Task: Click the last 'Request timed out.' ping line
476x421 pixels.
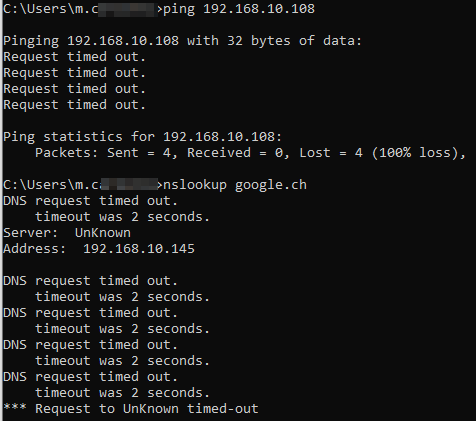Action: tap(74, 105)
